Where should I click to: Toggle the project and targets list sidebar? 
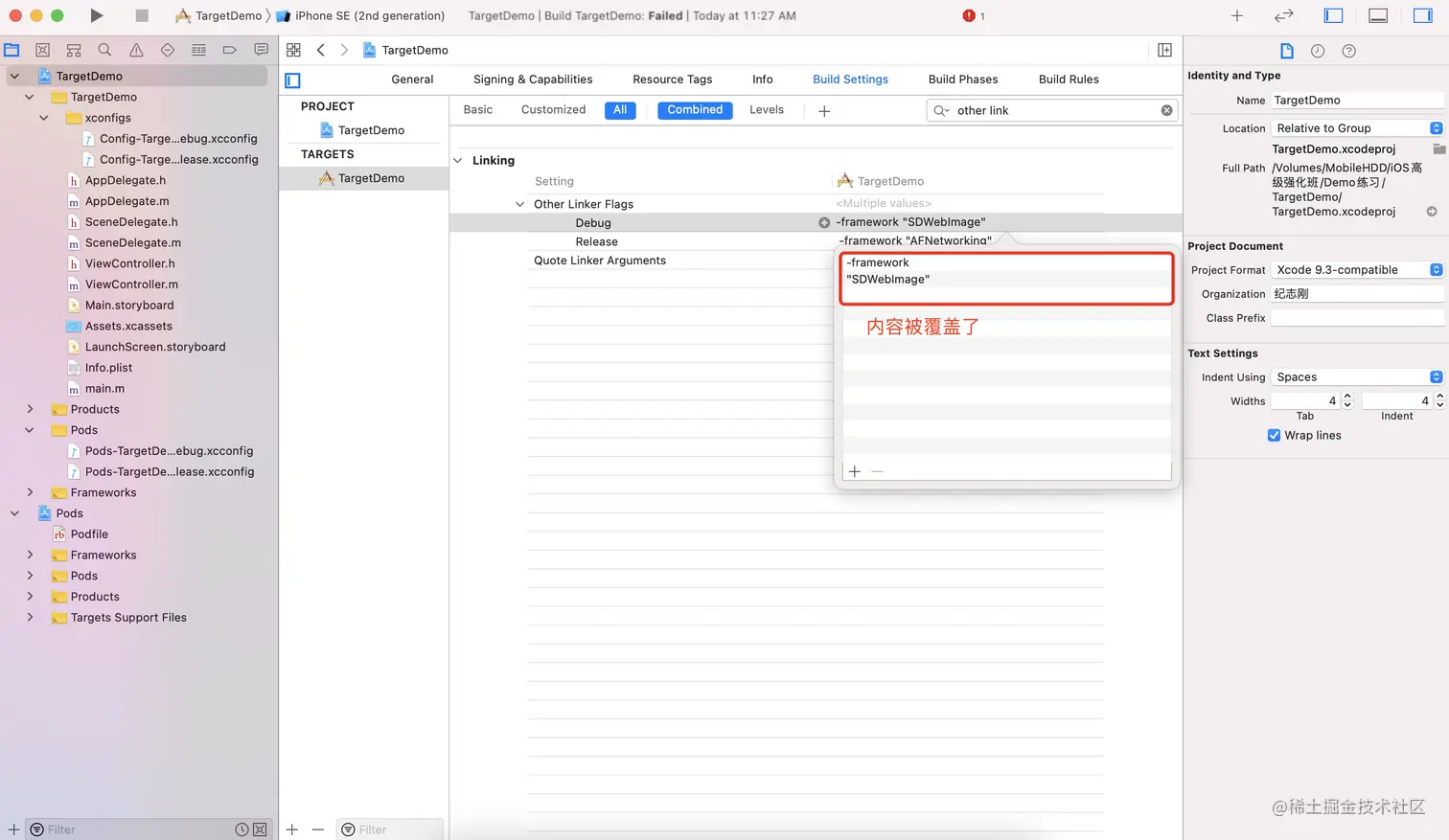pos(293,80)
